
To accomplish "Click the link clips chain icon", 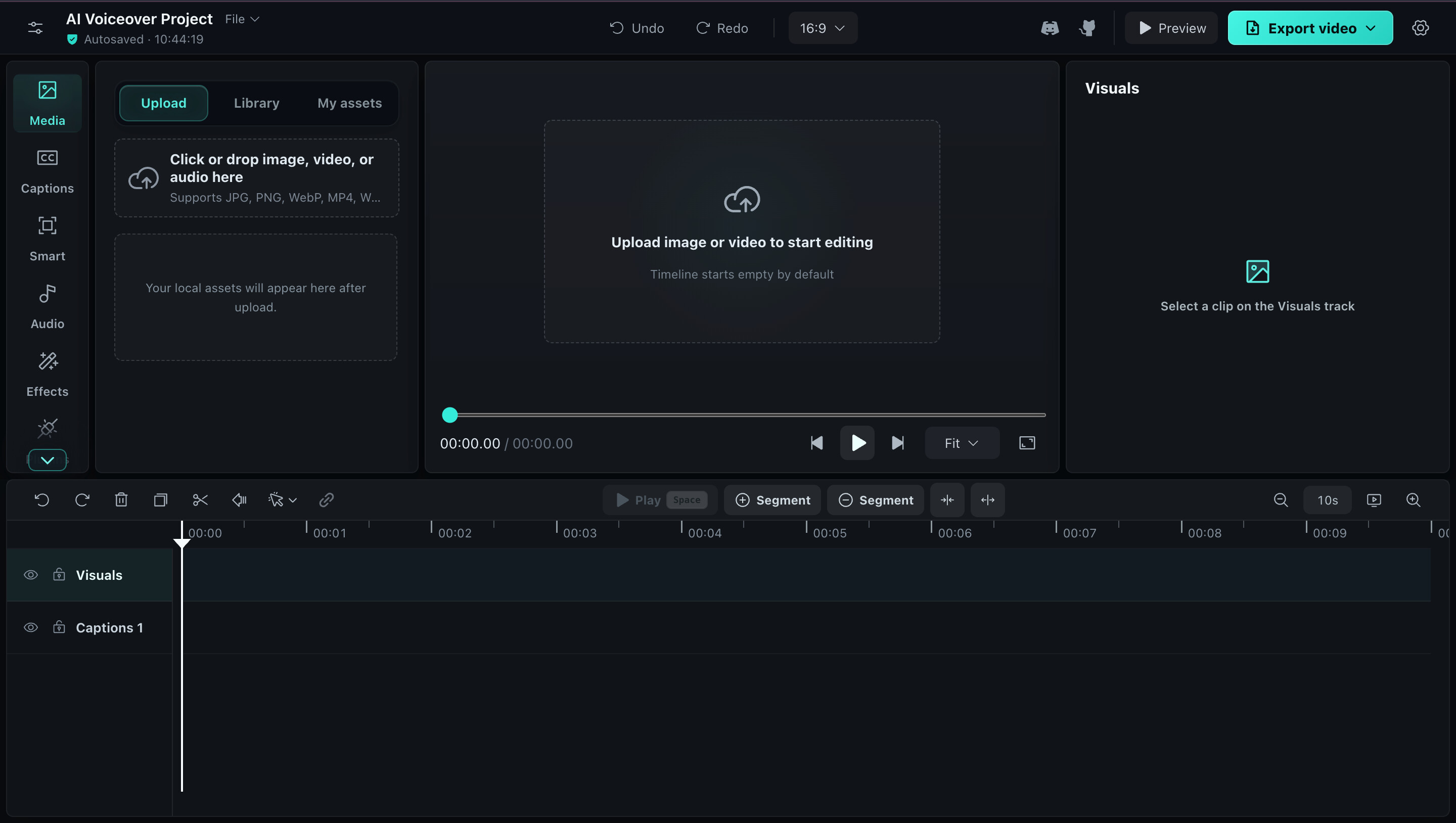I will [x=326, y=500].
